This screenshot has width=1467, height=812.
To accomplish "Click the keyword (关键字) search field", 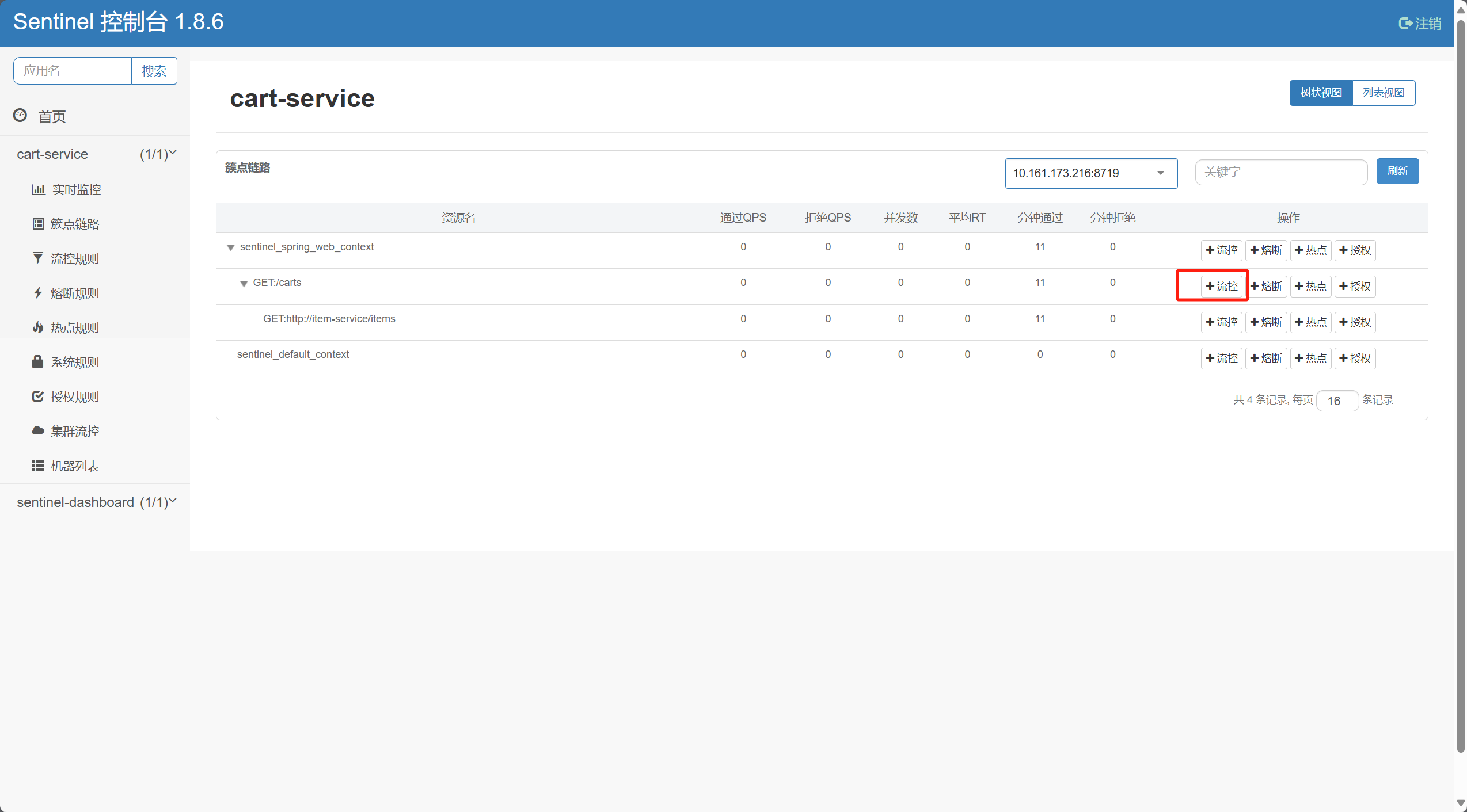I will (1280, 172).
